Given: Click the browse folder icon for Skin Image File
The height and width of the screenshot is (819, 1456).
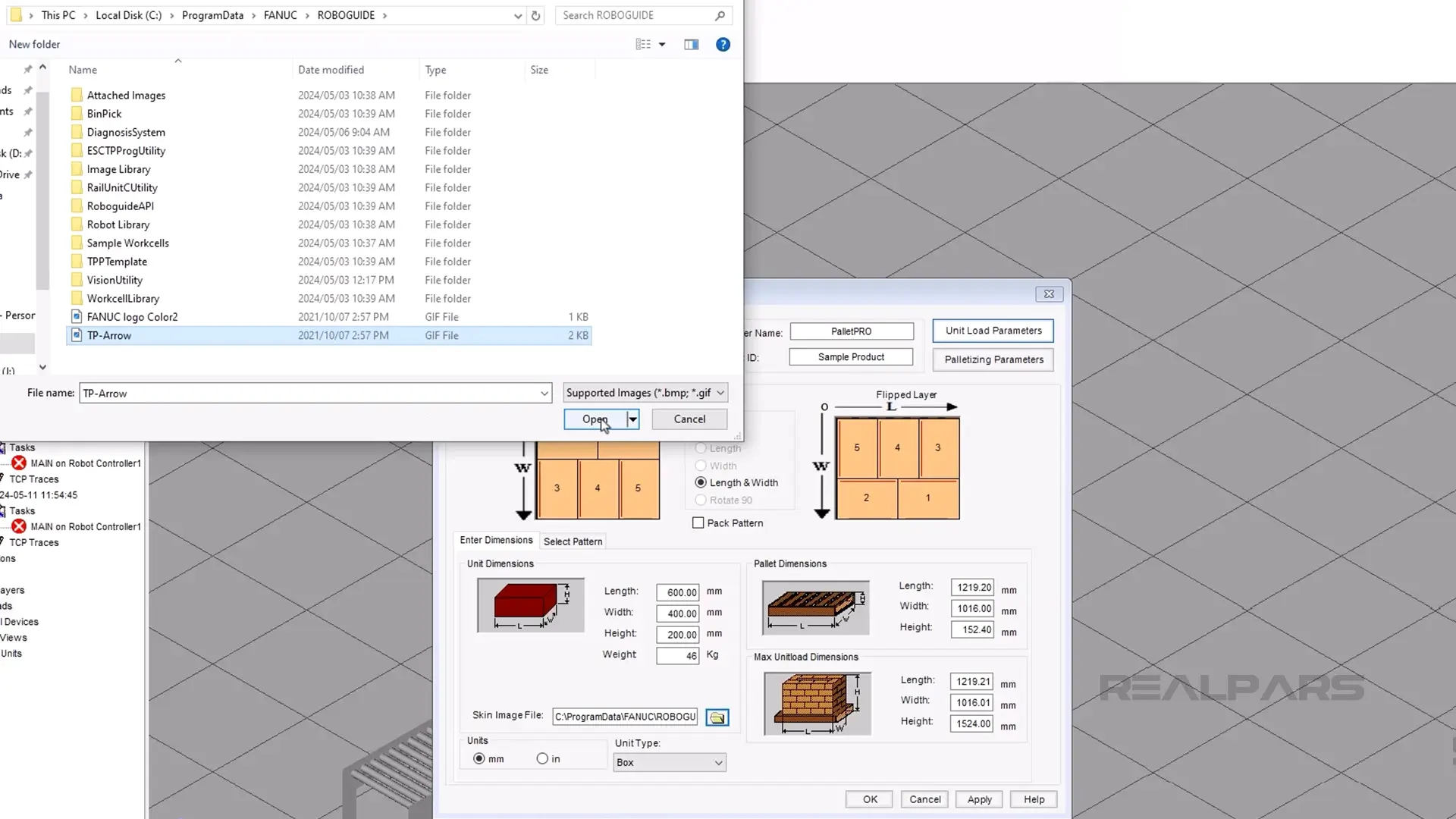Looking at the screenshot, I should pyautogui.click(x=717, y=717).
